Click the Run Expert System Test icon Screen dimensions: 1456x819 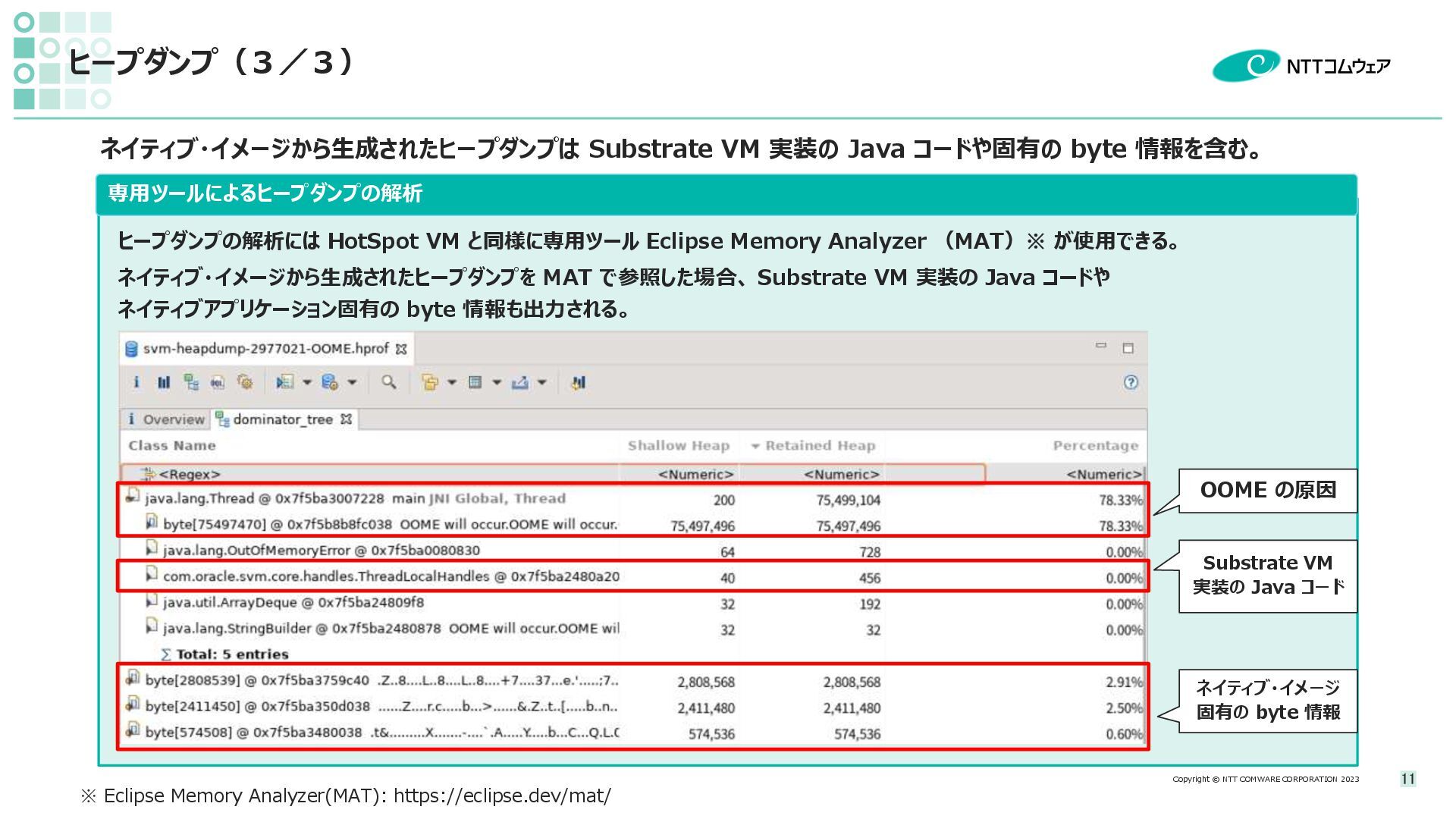point(285,382)
